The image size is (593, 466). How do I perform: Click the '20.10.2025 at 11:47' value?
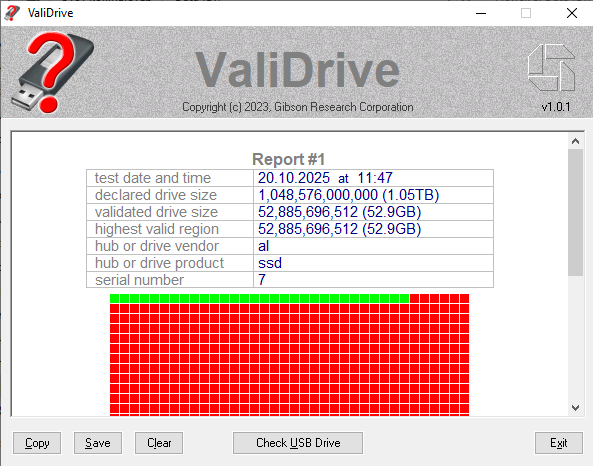tap(325, 178)
